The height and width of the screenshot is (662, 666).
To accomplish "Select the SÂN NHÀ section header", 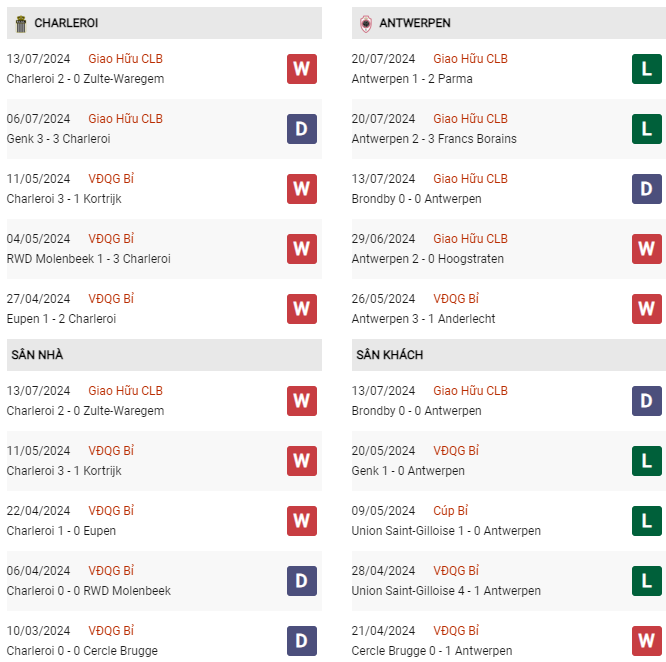I will pos(164,355).
